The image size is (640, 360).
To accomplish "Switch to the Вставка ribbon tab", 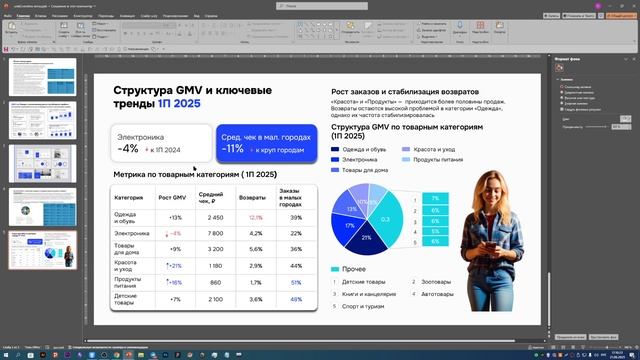I will (x=40, y=16).
